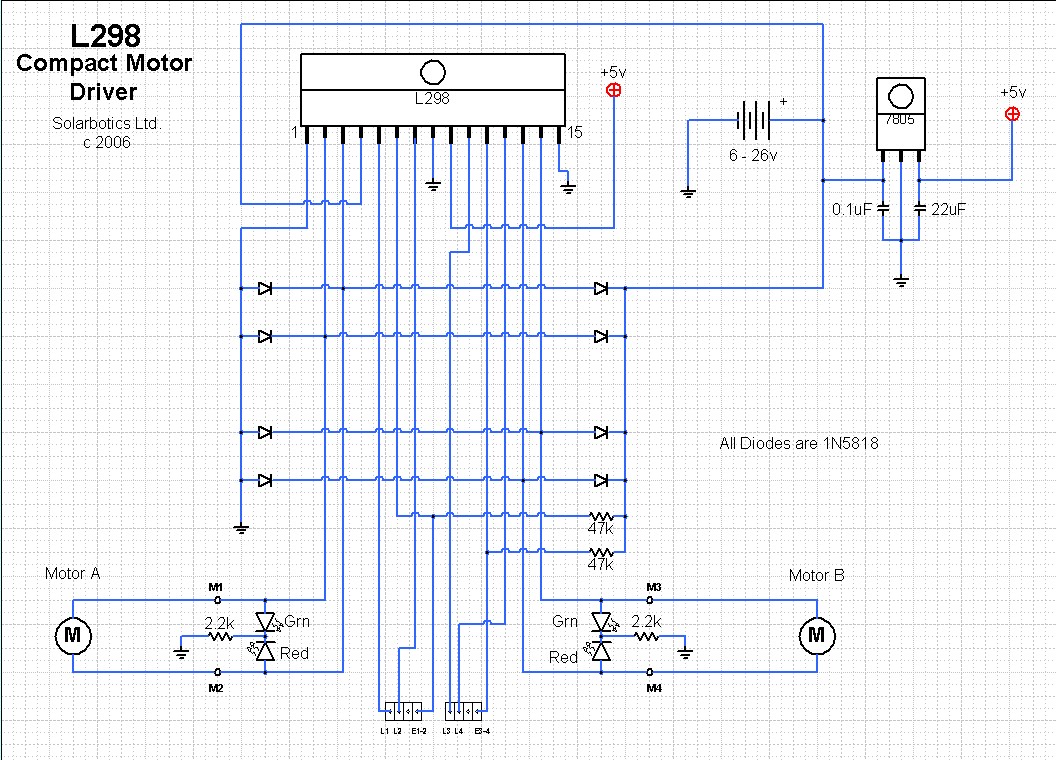Click the L1 L2 E1-2 connector block

[403, 711]
